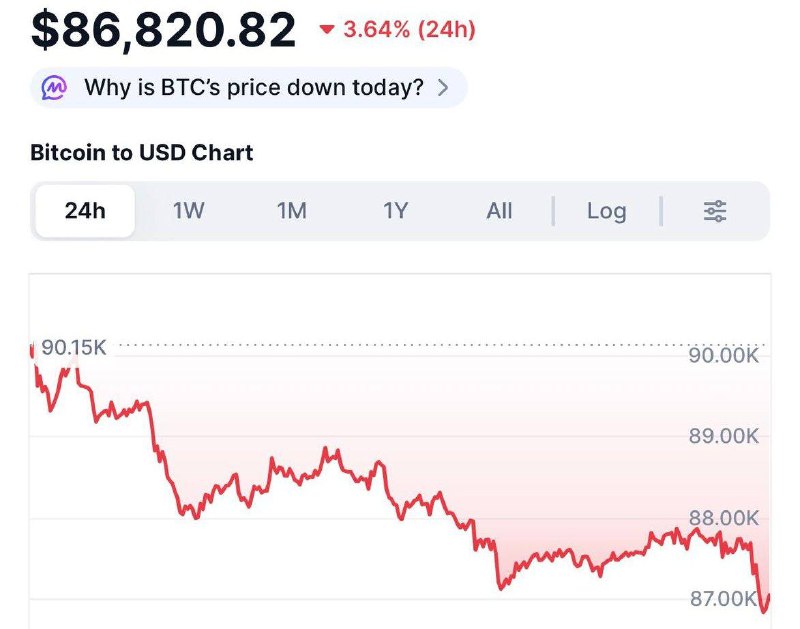The height and width of the screenshot is (629, 800).
Task: Click the chart line's final lowest dip
Action: (766, 609)
